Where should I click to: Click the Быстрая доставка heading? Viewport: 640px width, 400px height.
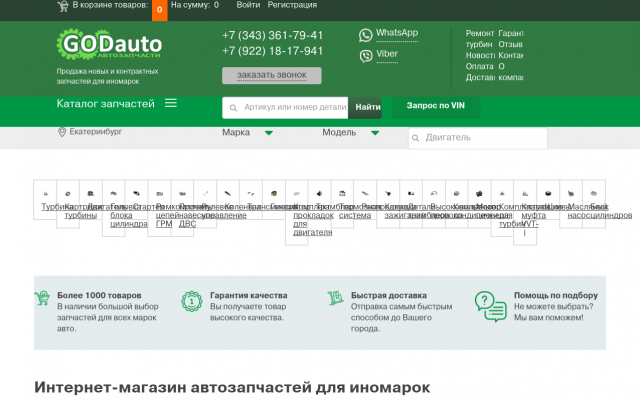(x=389, y=295)
